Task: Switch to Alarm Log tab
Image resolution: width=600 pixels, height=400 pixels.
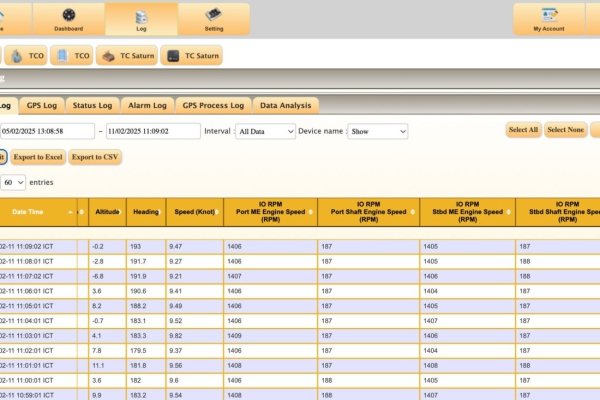Action: 147,106
